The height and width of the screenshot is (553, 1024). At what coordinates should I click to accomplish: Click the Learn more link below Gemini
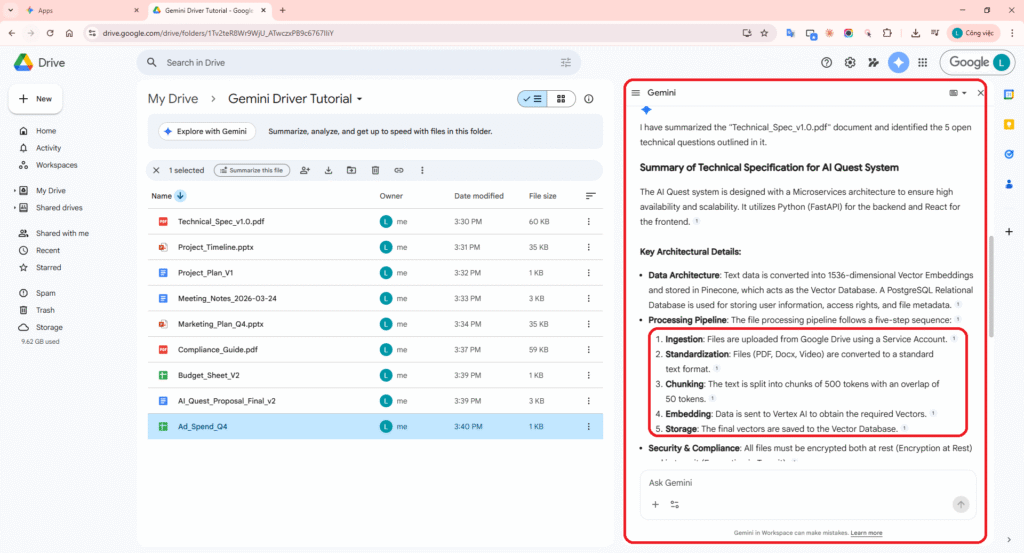click(866, 533)
